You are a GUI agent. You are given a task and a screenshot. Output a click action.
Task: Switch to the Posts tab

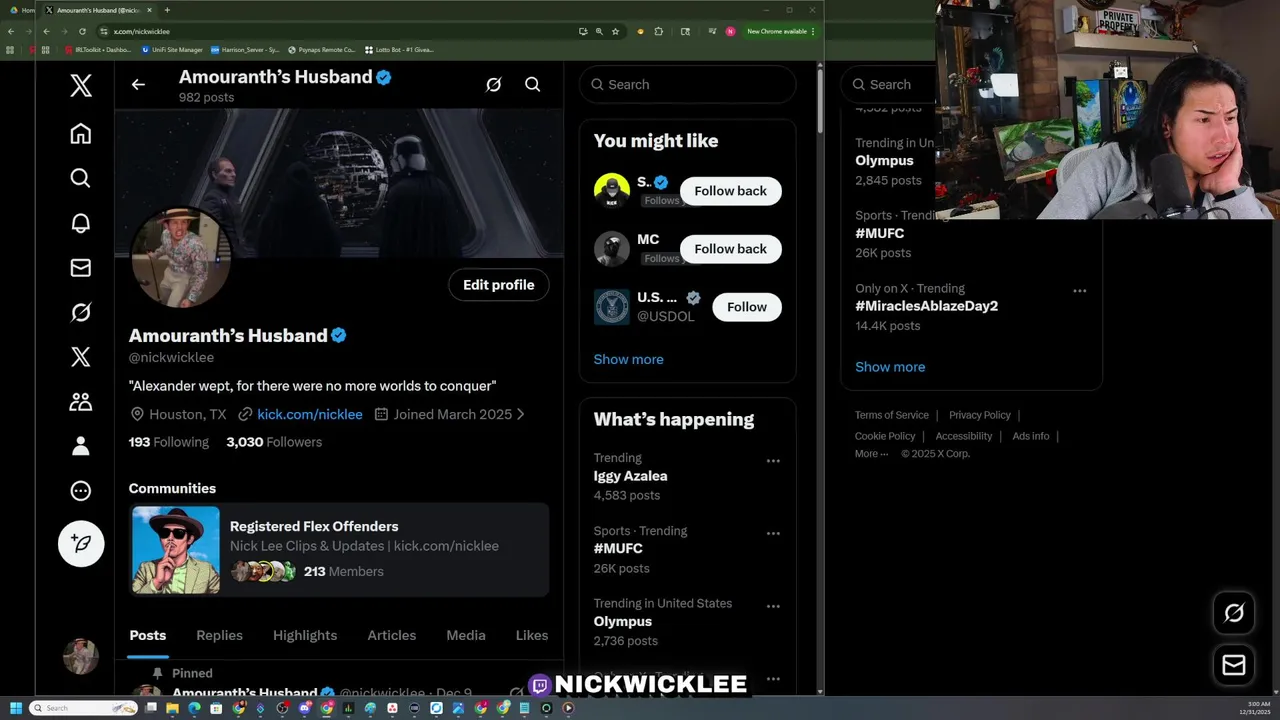click(148, 636)
